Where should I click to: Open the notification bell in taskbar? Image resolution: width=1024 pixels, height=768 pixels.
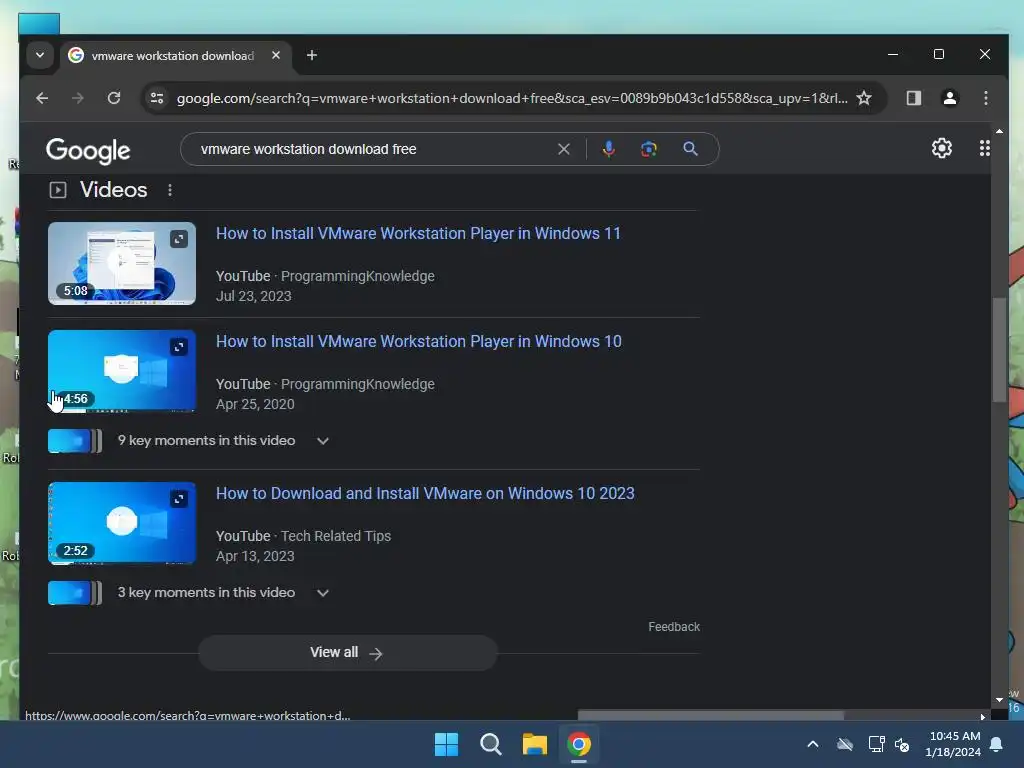point(996,744)
